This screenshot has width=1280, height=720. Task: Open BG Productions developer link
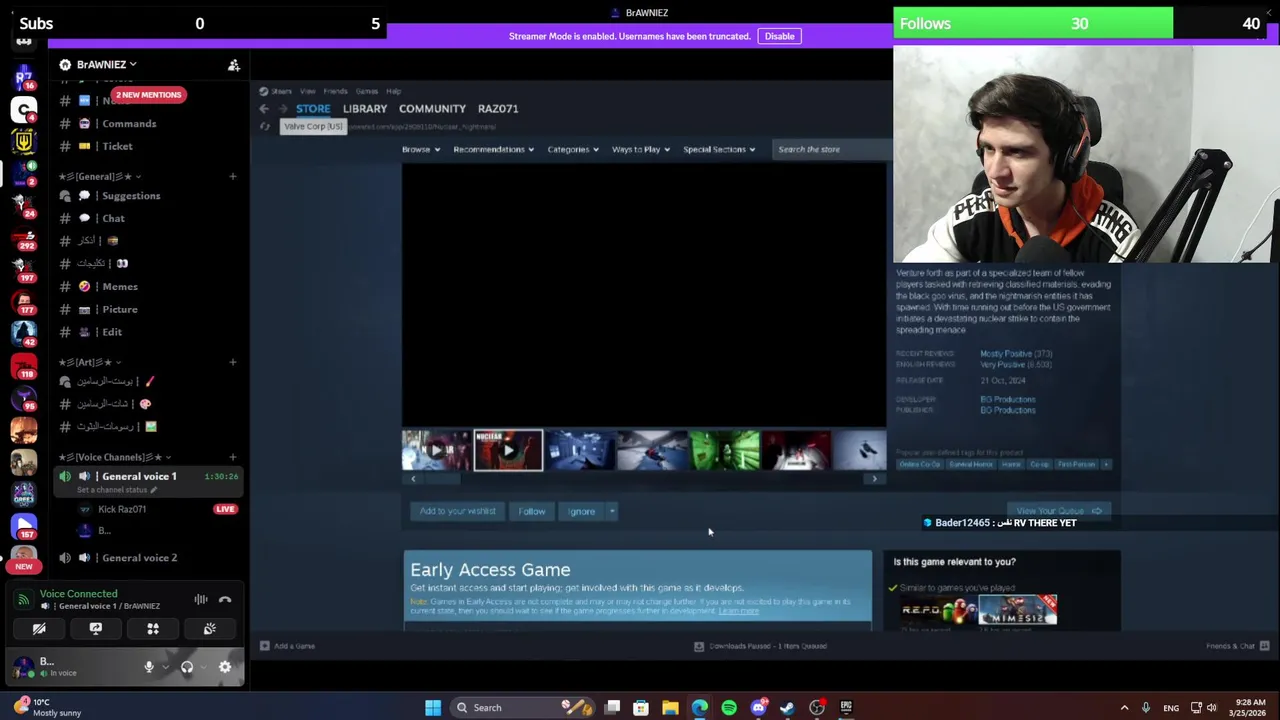[1008, 400]
